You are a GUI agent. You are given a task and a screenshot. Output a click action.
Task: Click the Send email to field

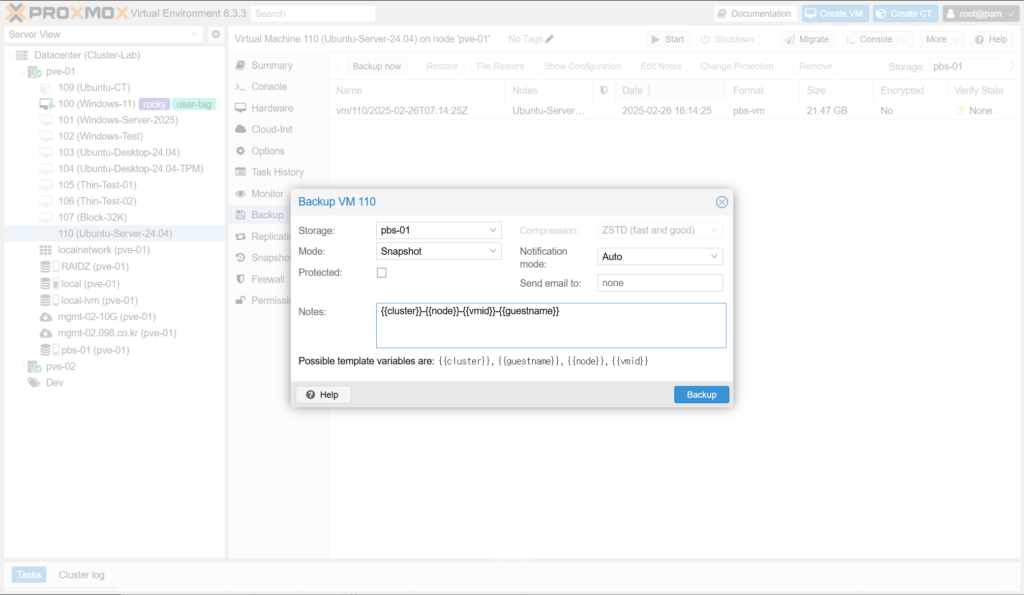[659, 283]
